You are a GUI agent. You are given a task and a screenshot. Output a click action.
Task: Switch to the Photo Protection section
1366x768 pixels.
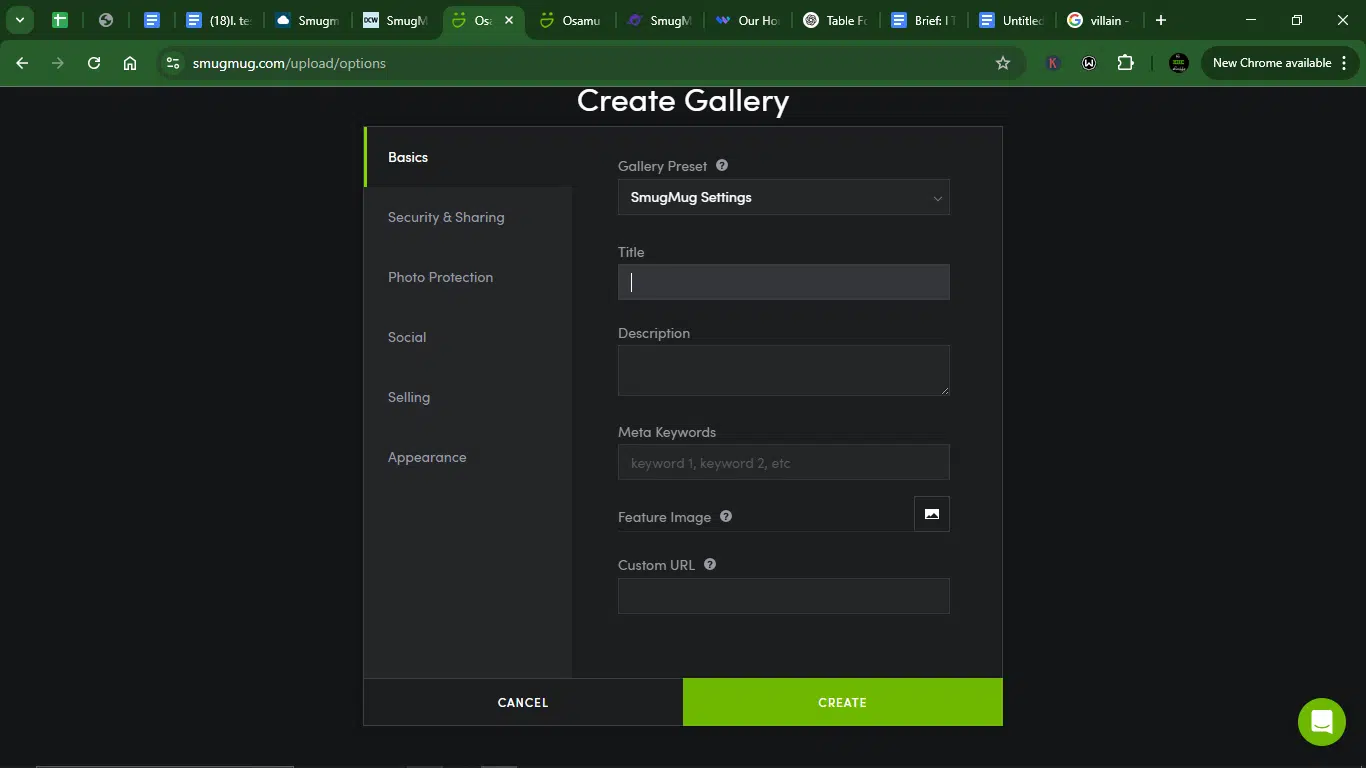440,277
